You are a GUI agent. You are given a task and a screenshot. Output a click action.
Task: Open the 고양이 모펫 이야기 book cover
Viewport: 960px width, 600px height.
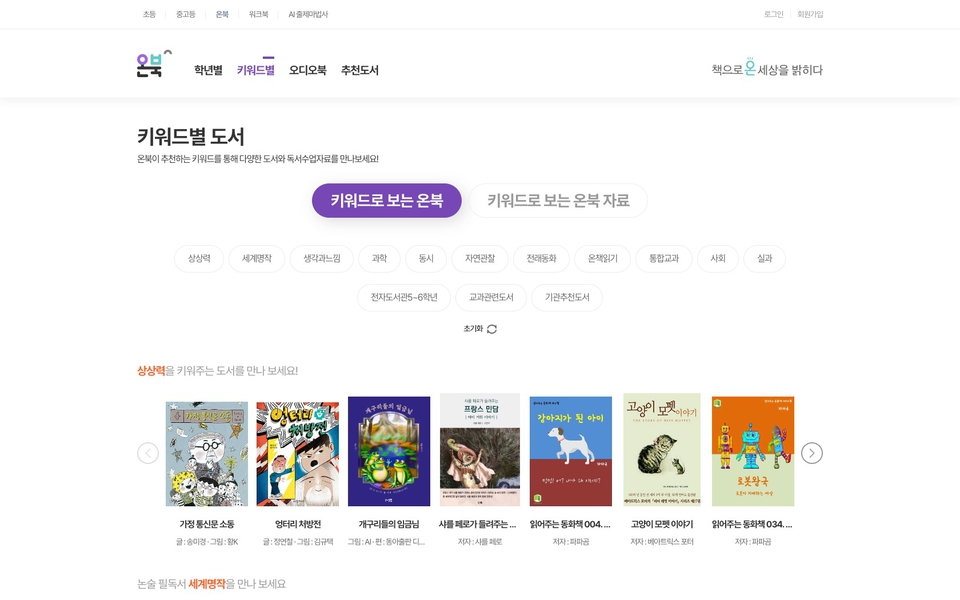point(662,449)
